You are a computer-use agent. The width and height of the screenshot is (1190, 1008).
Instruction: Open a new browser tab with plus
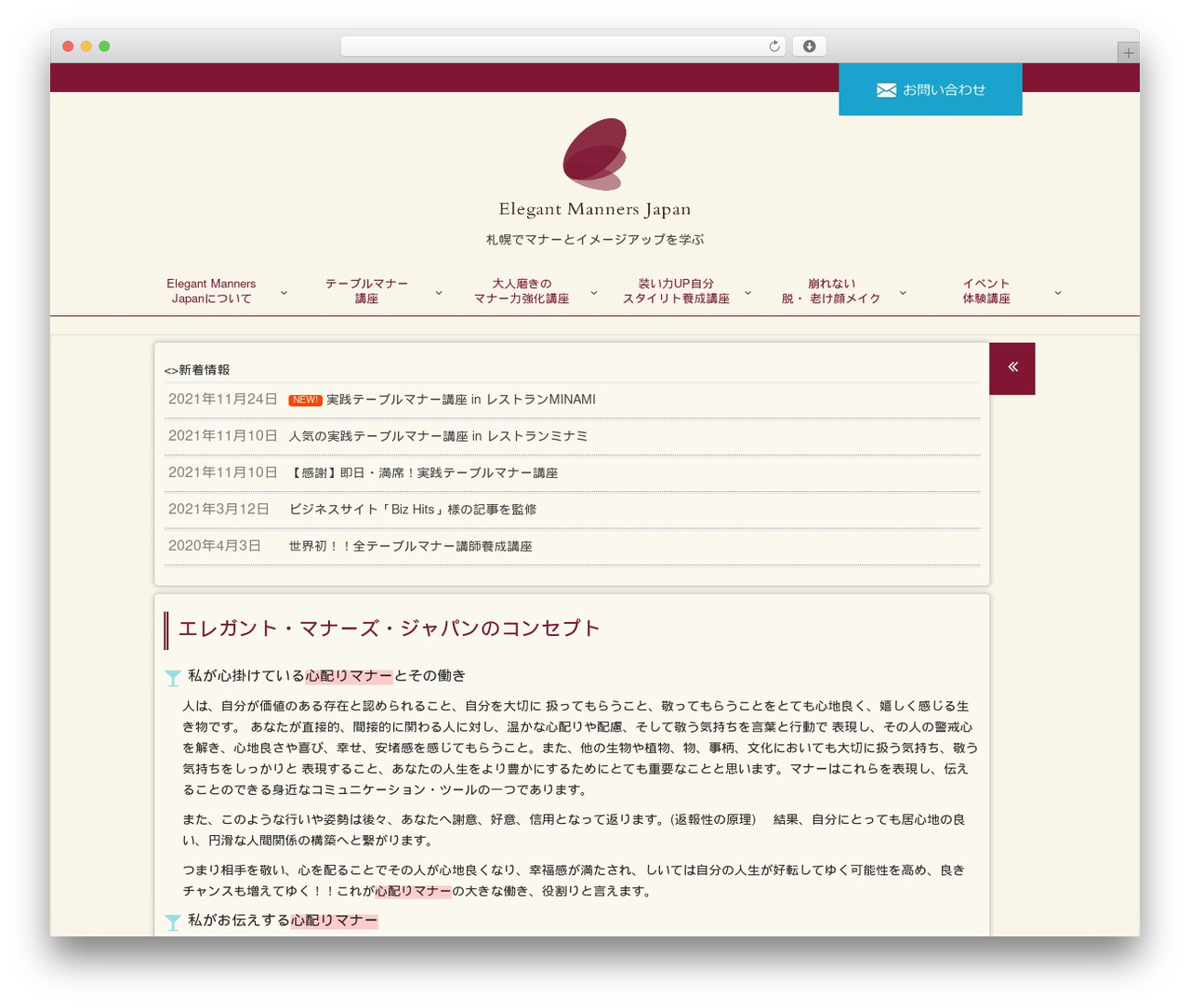(x=1129, y=53)
